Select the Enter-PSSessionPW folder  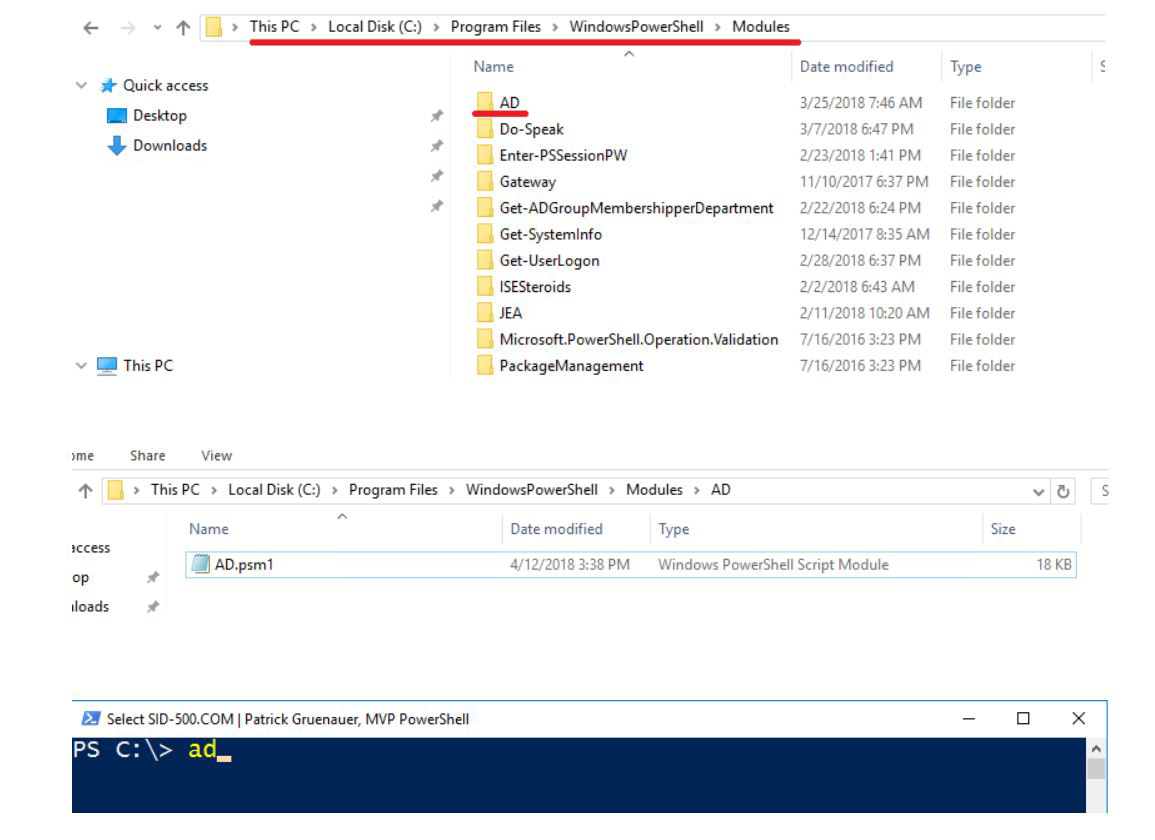(x=563, y=155)
